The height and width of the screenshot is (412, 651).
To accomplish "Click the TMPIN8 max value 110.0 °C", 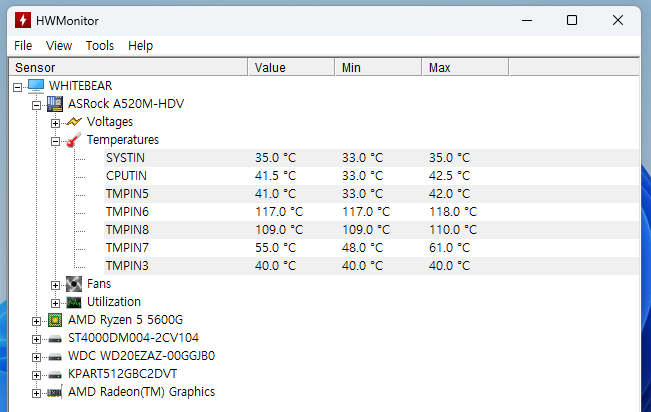I will pos(453,230).
